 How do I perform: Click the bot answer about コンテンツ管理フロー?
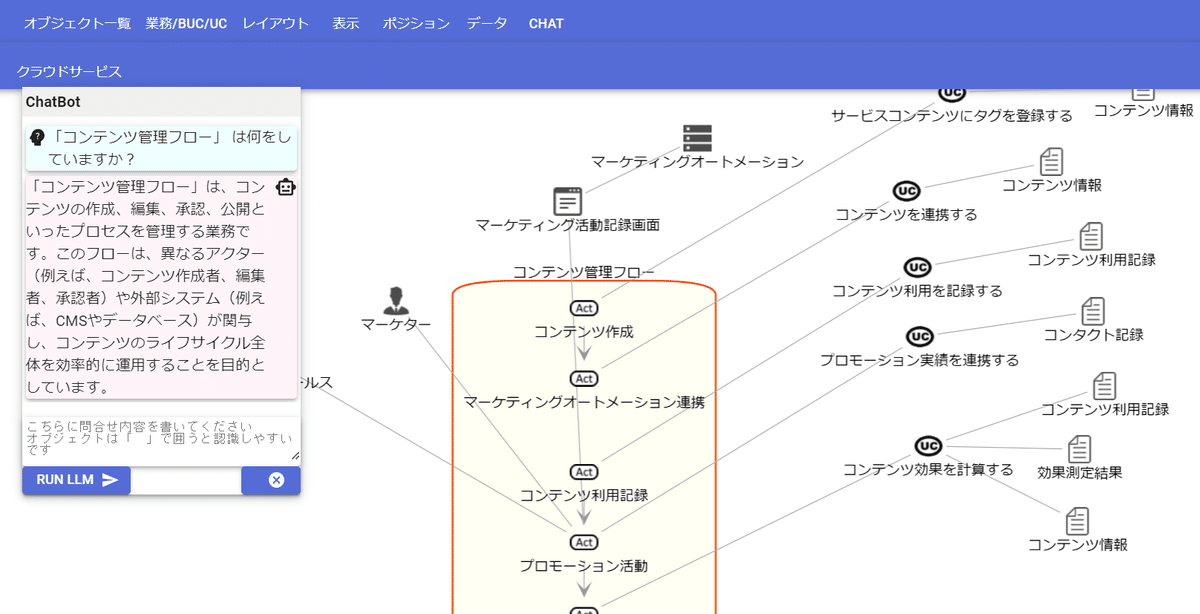[x=161, y=286]
